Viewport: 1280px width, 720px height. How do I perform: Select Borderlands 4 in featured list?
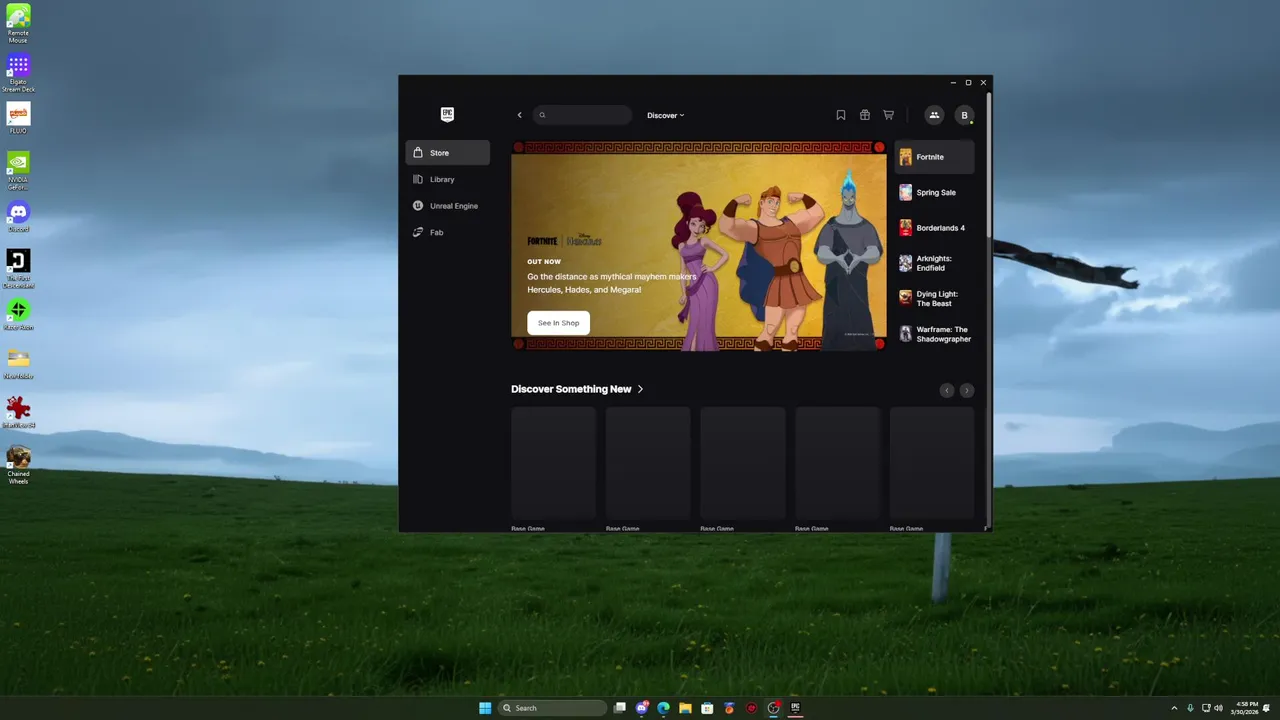(934, 228)
